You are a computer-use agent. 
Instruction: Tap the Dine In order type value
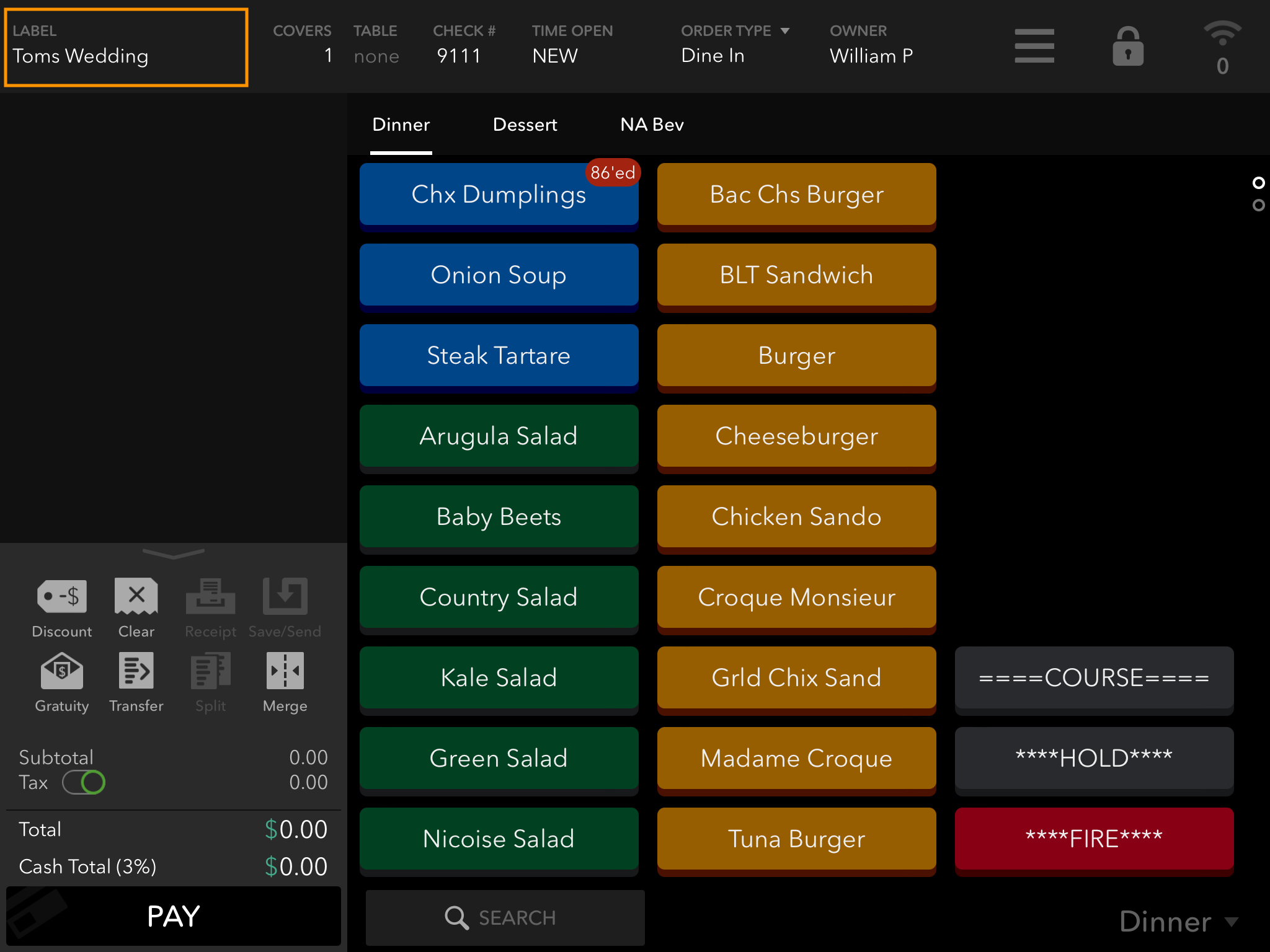pyautogui.click(x=713, y=56)
